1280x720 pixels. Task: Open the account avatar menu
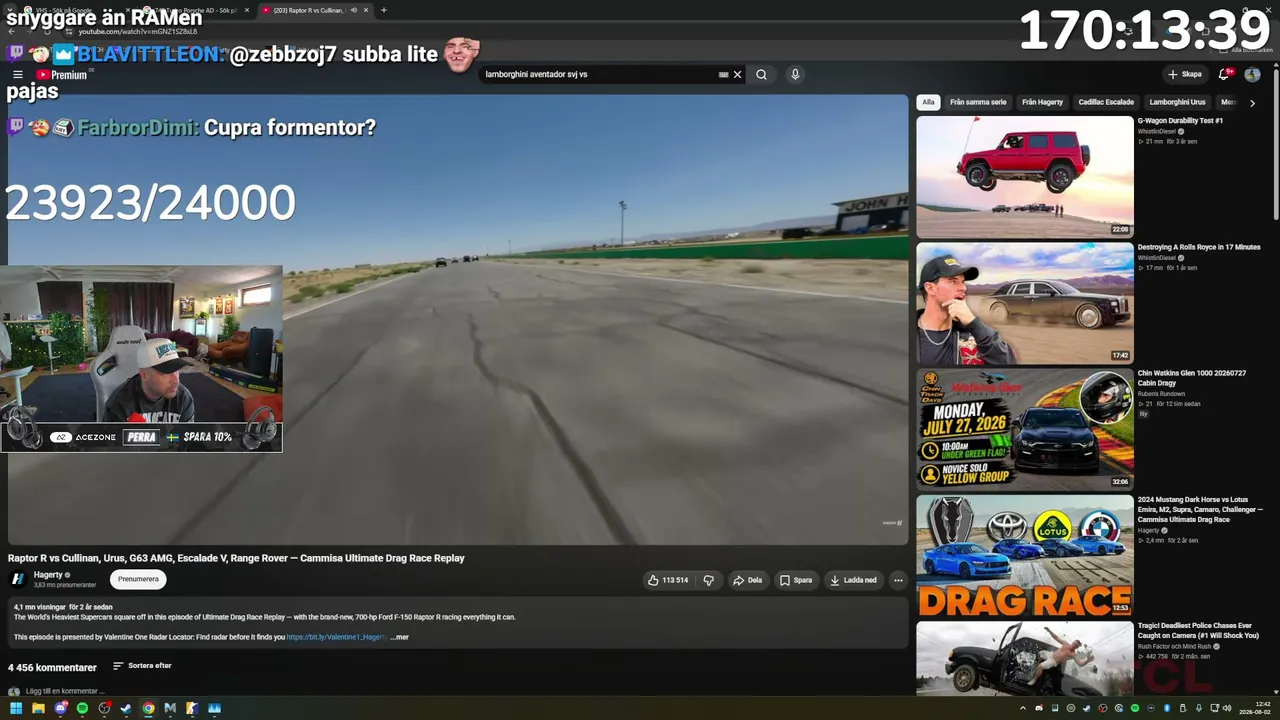coord(1252,75)
